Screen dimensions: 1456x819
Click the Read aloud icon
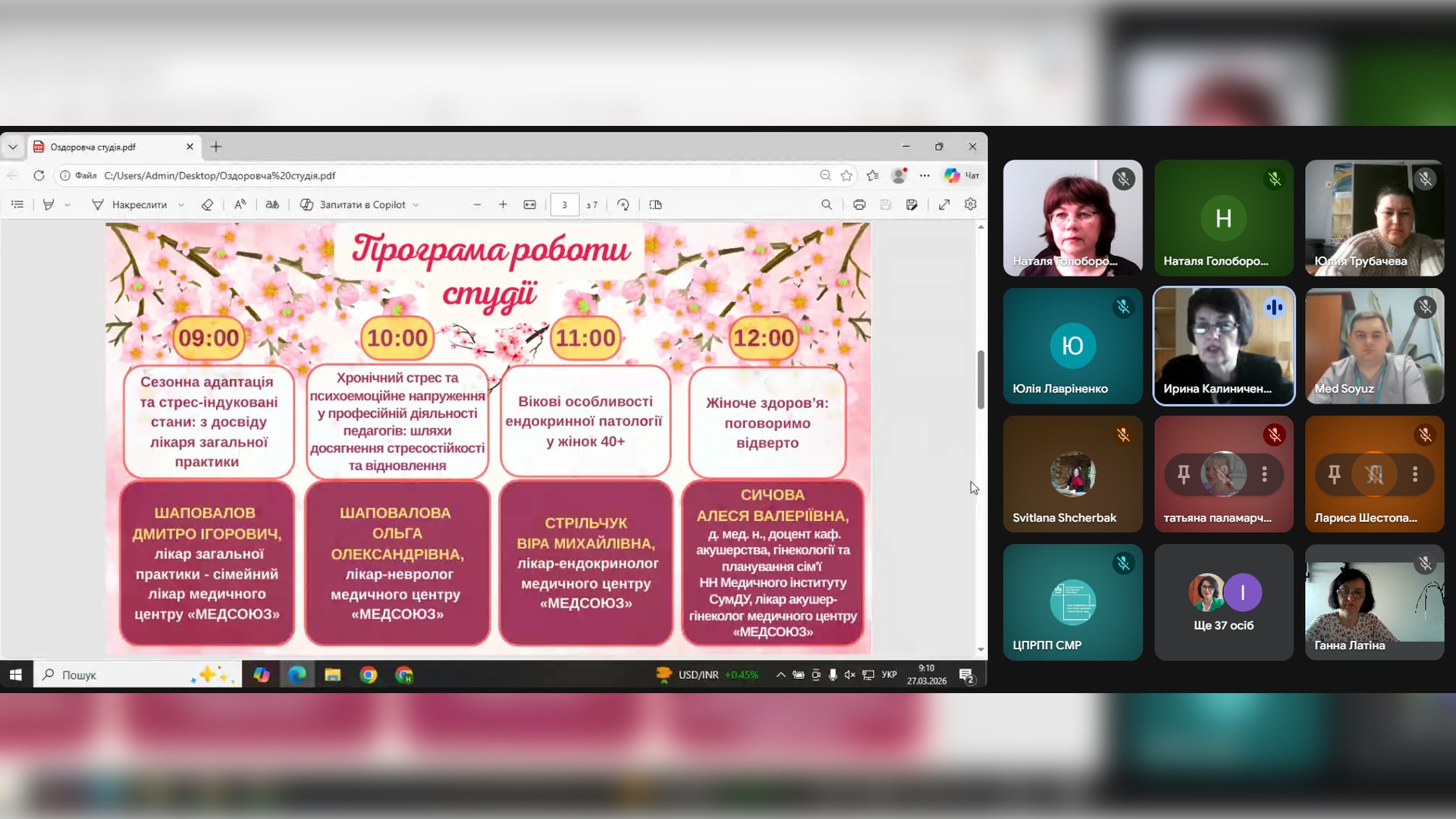pyautogui.click(x=240, y=205)
